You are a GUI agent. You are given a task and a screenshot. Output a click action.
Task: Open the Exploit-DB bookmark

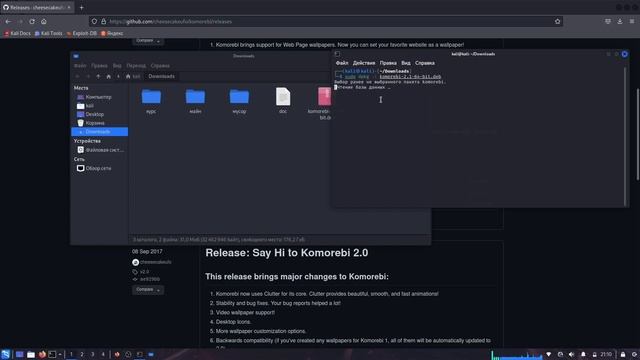tap(82, 33)
